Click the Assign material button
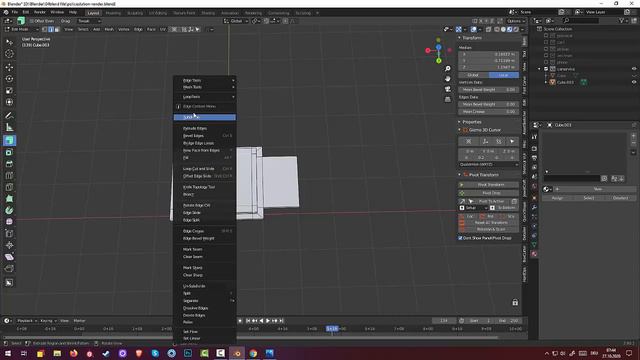640x360 pixels. tap(557, 198)
